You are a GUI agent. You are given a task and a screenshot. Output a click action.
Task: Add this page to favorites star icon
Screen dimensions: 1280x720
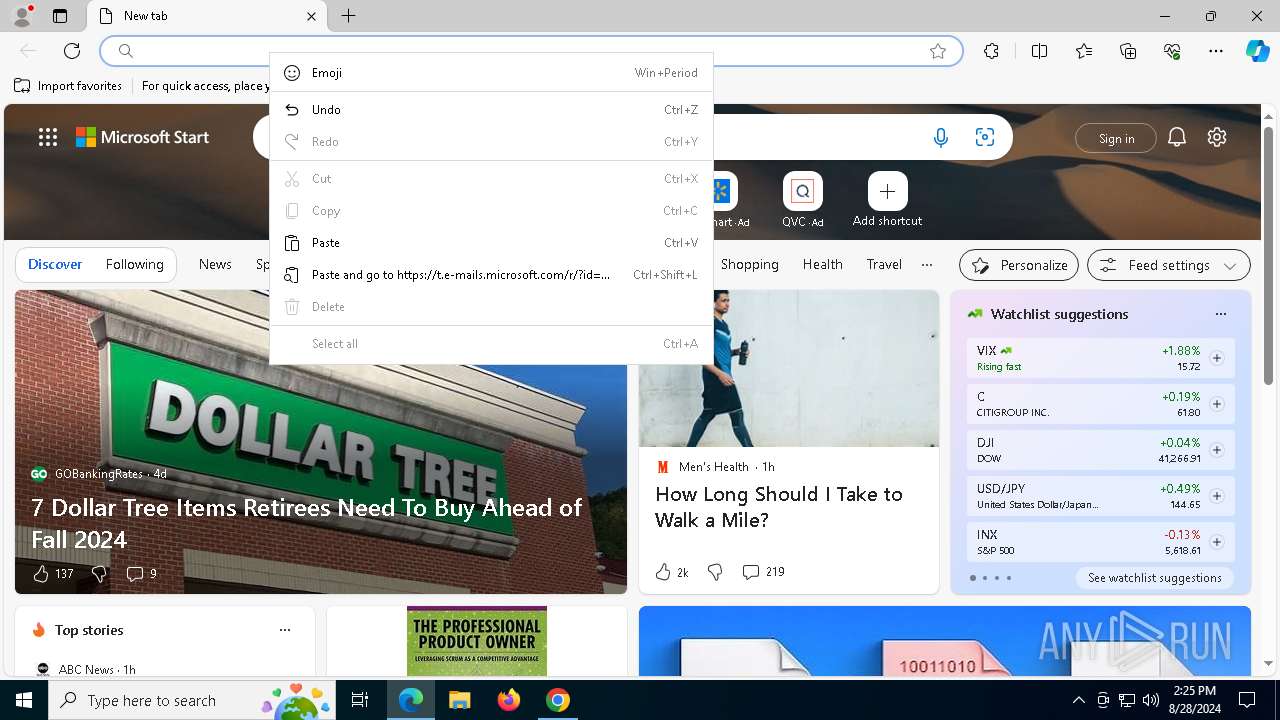coord(938,51)
